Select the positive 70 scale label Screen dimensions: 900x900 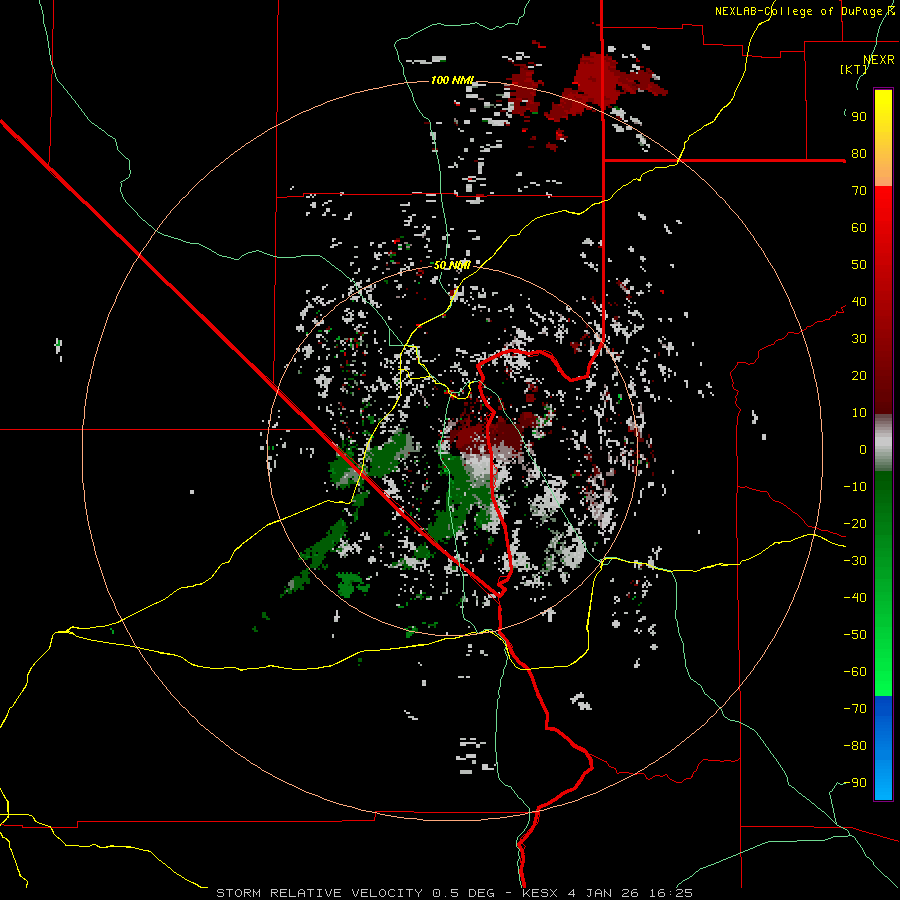pyautogui.click(x=859, y=191)
